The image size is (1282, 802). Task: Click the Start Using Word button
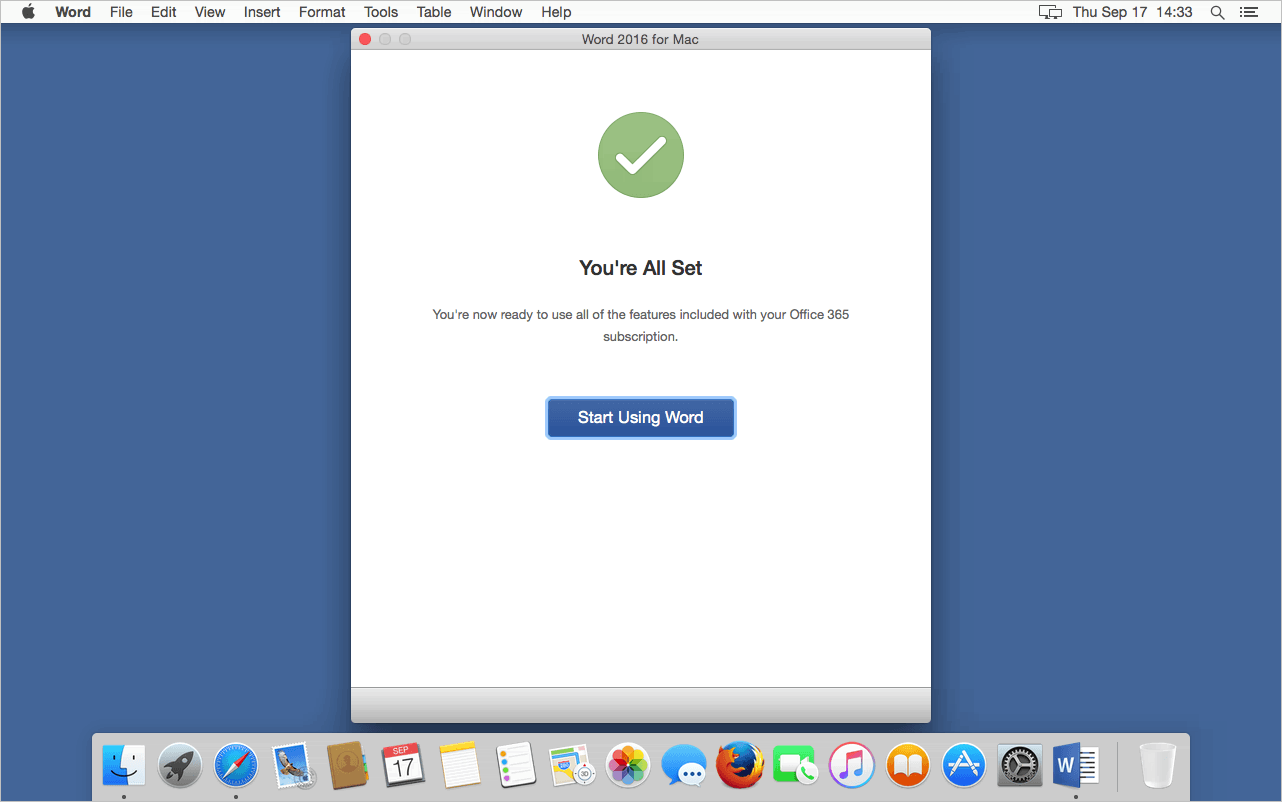click(641, 418)
